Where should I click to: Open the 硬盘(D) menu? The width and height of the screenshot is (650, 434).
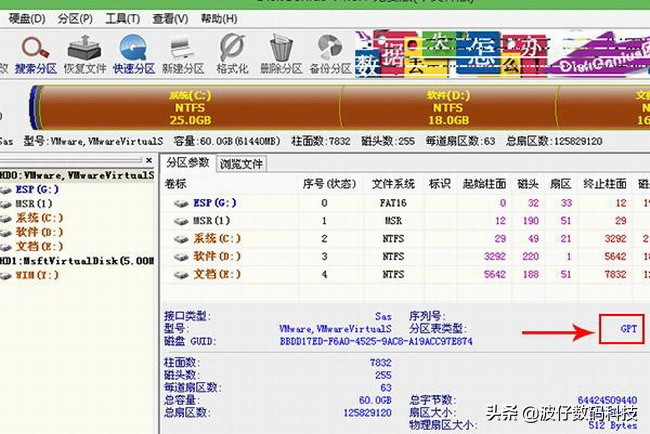tap(27, 19)
